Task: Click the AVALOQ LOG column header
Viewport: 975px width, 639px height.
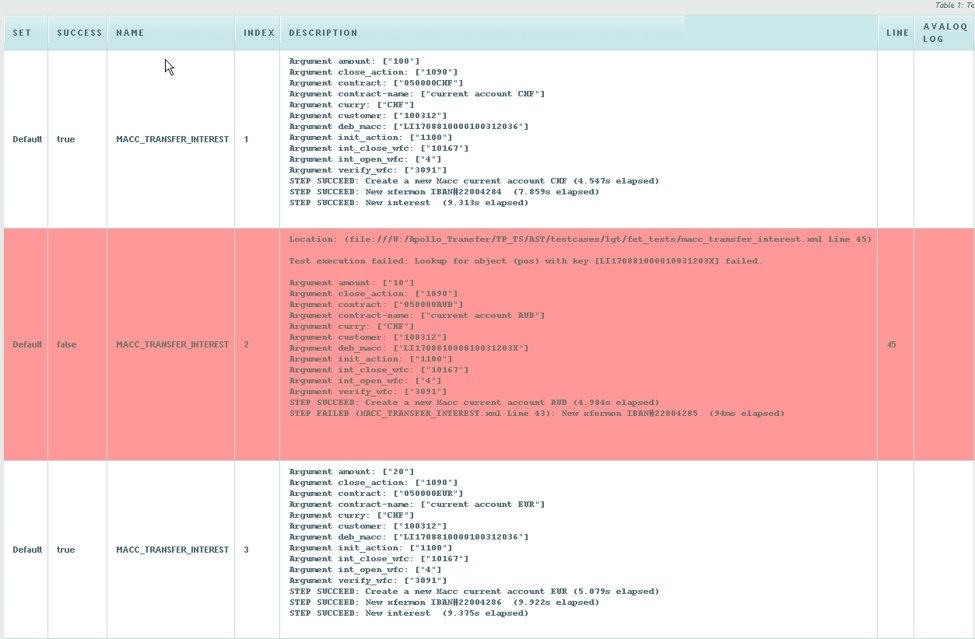Action: tap(945, 32)
